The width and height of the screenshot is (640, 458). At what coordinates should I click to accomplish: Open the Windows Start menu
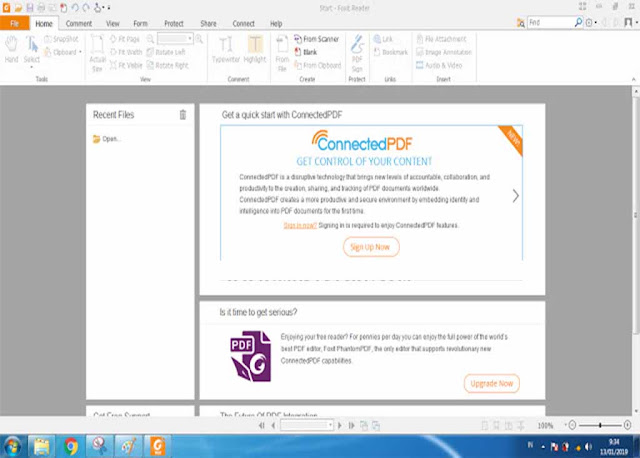coord(12,446)
